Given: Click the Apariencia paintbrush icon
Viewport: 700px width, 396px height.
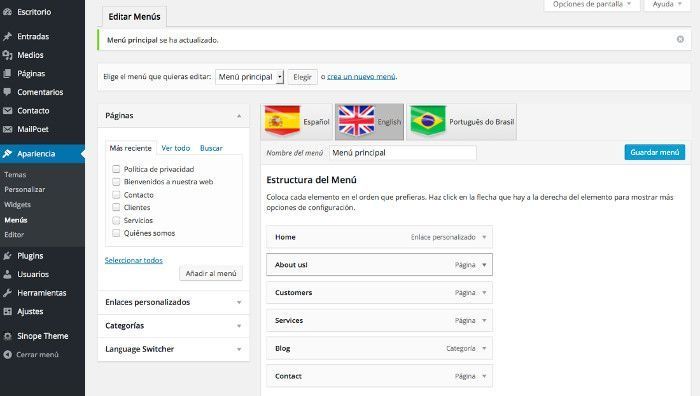Looking at the screenshot, I should [x=7, y=154].
